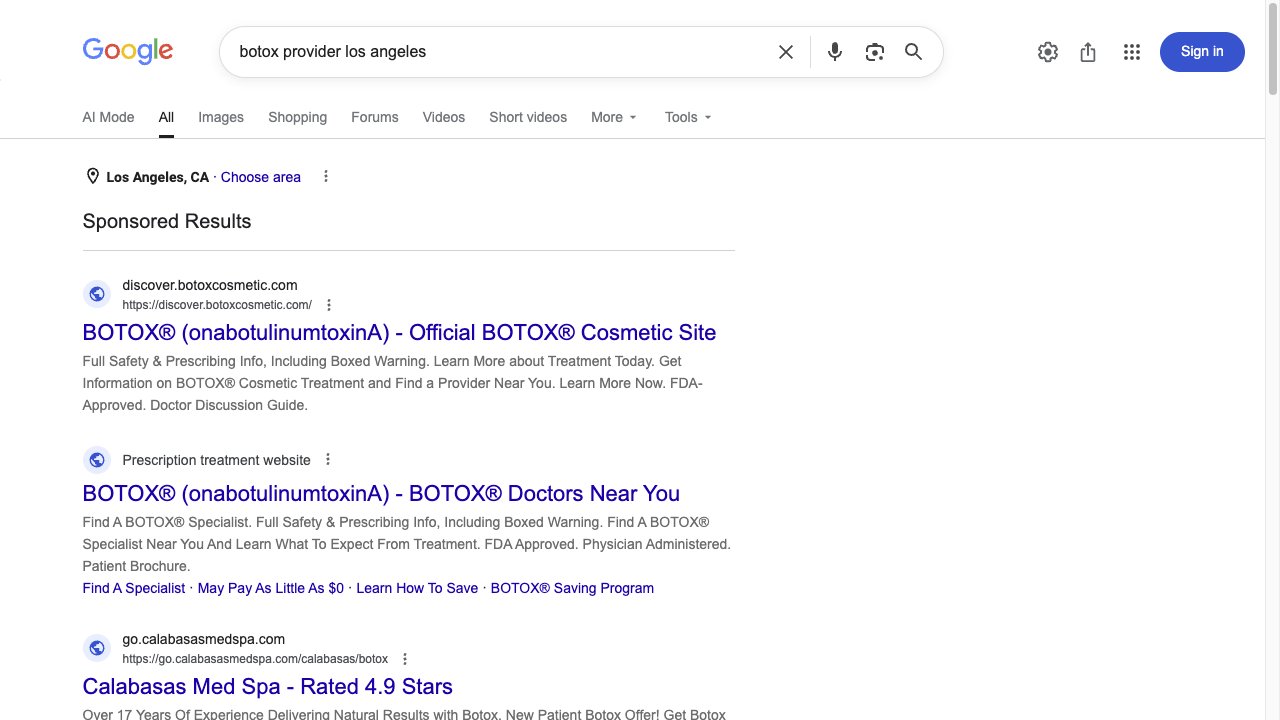Click go.calabasasmedspa.com/calabasas/botox URL text
The width and height of the screenshot is (1280, 720).
[255, 659]
